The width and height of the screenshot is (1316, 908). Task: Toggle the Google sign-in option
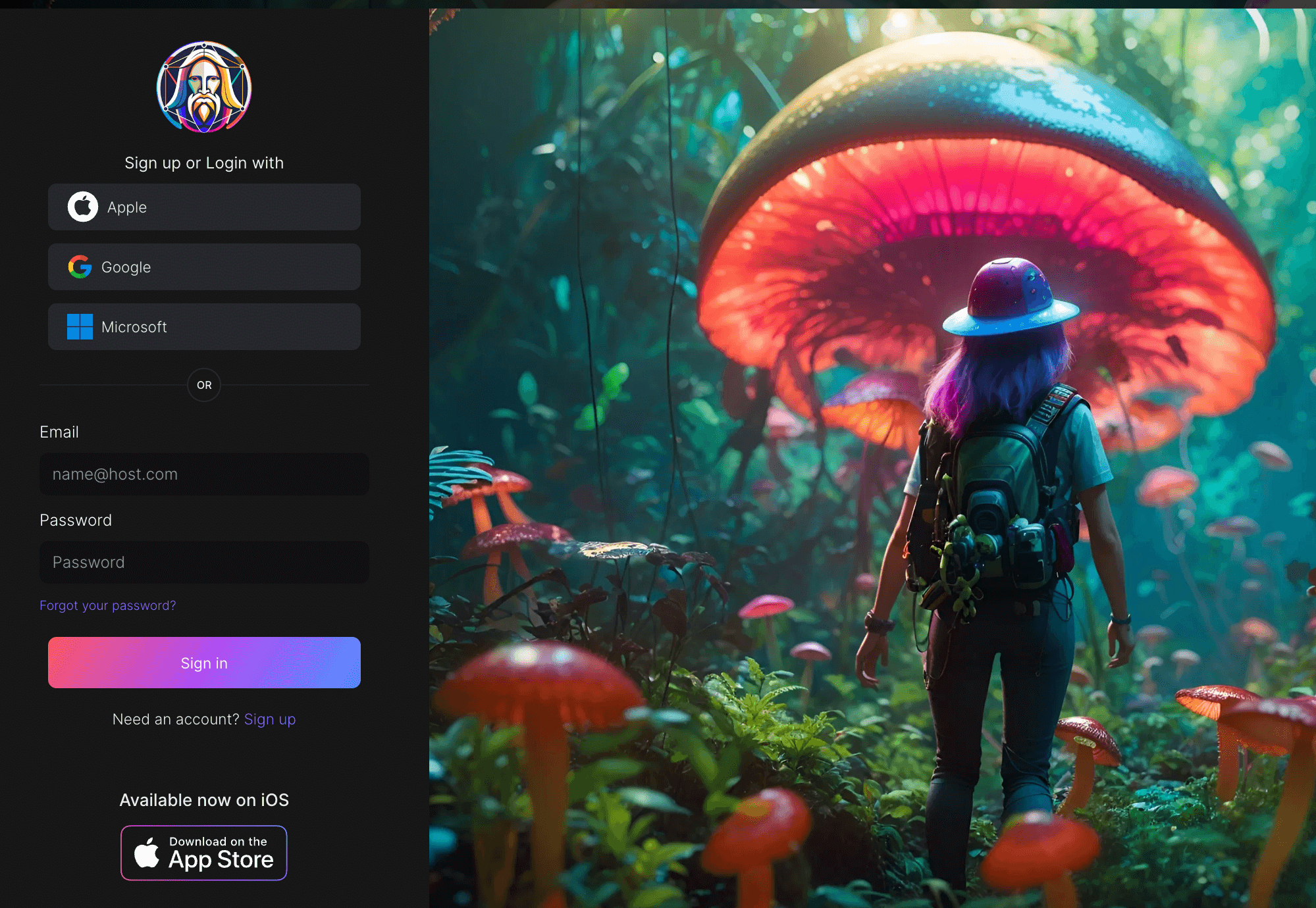[204, 267]
